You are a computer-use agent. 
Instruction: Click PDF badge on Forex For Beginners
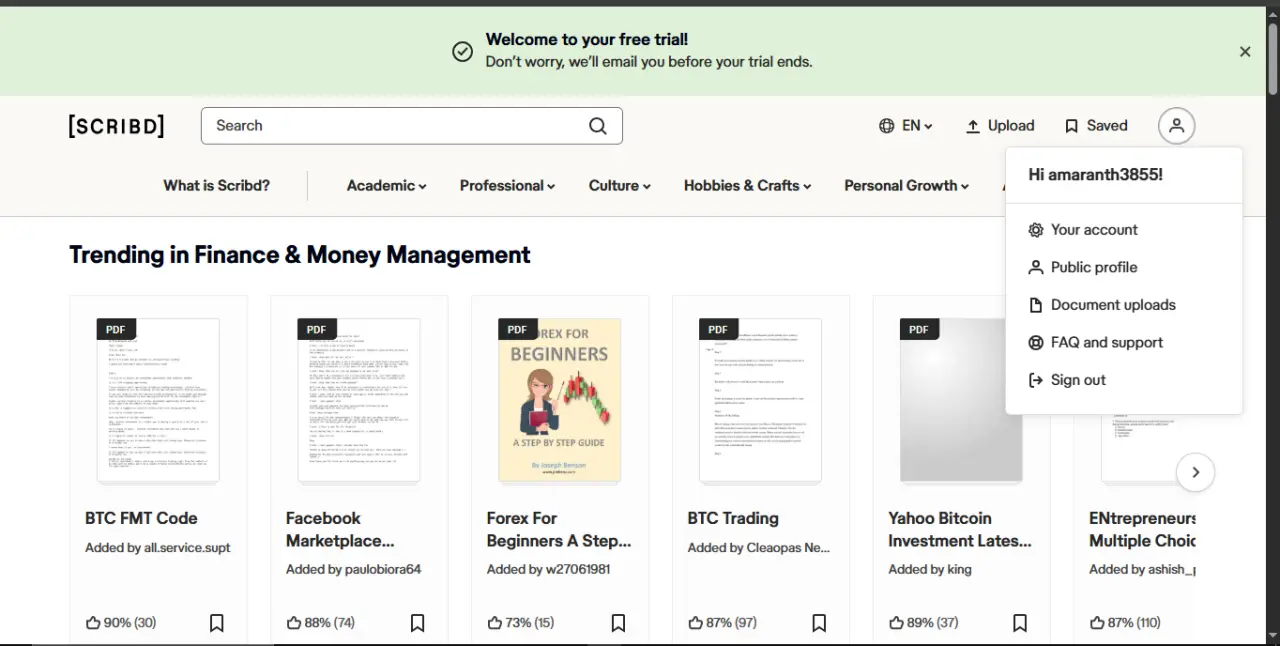[517, 329]
